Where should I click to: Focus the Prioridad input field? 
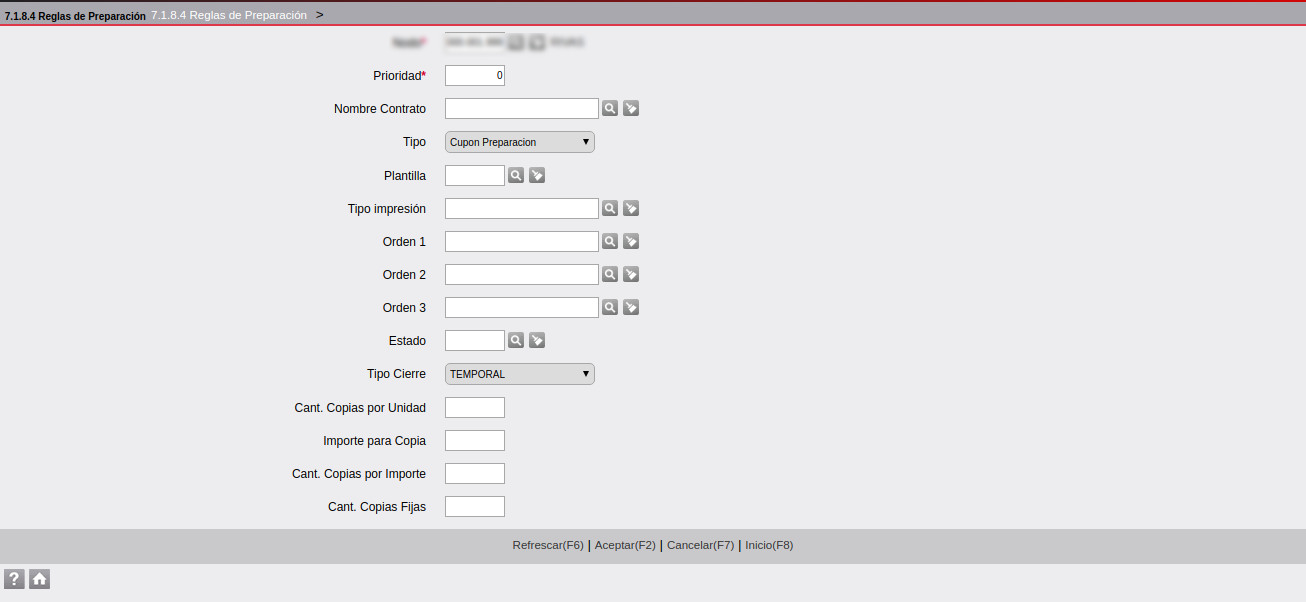[474, 75]
